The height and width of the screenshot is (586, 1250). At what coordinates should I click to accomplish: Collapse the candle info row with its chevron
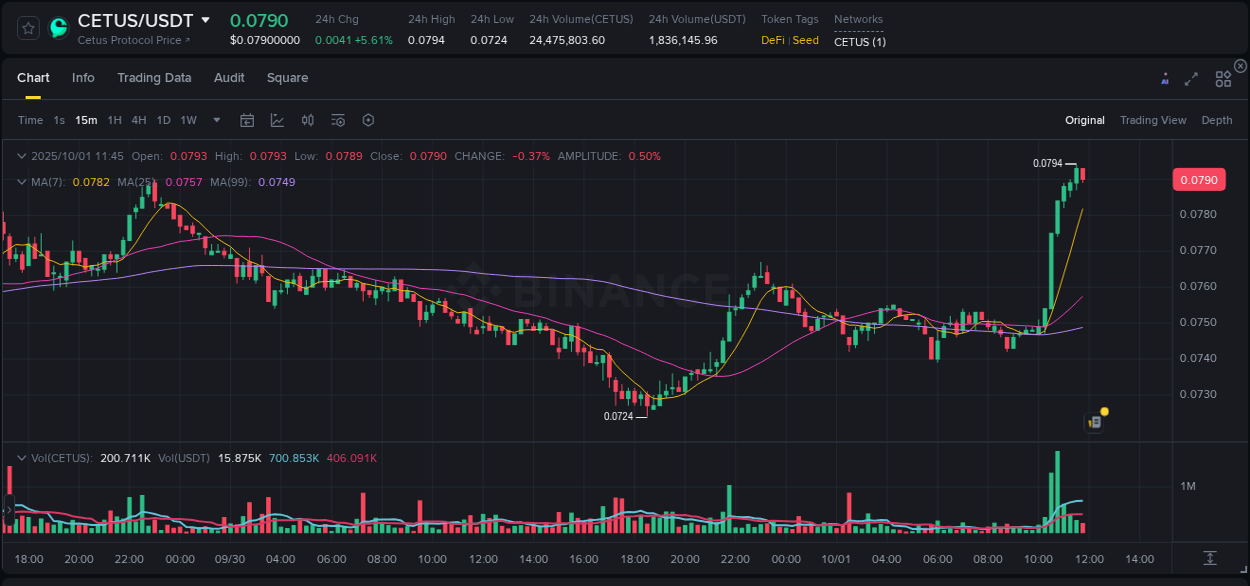[x=21, y=156]
